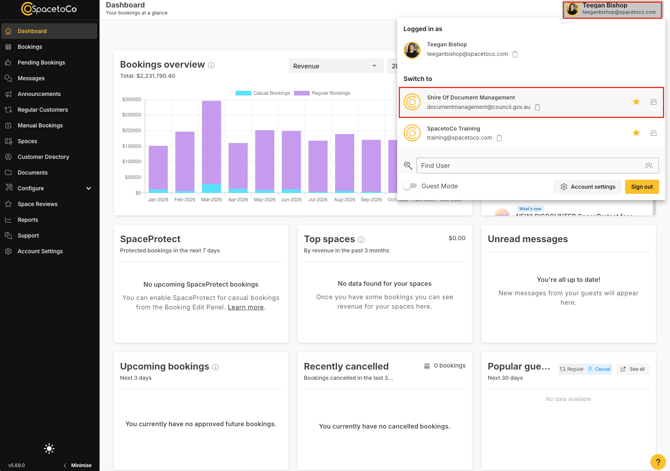This screenshot has width=670, height=471.
Task: Click info icon next to Top spaces
Action: (x=361, y=240)
